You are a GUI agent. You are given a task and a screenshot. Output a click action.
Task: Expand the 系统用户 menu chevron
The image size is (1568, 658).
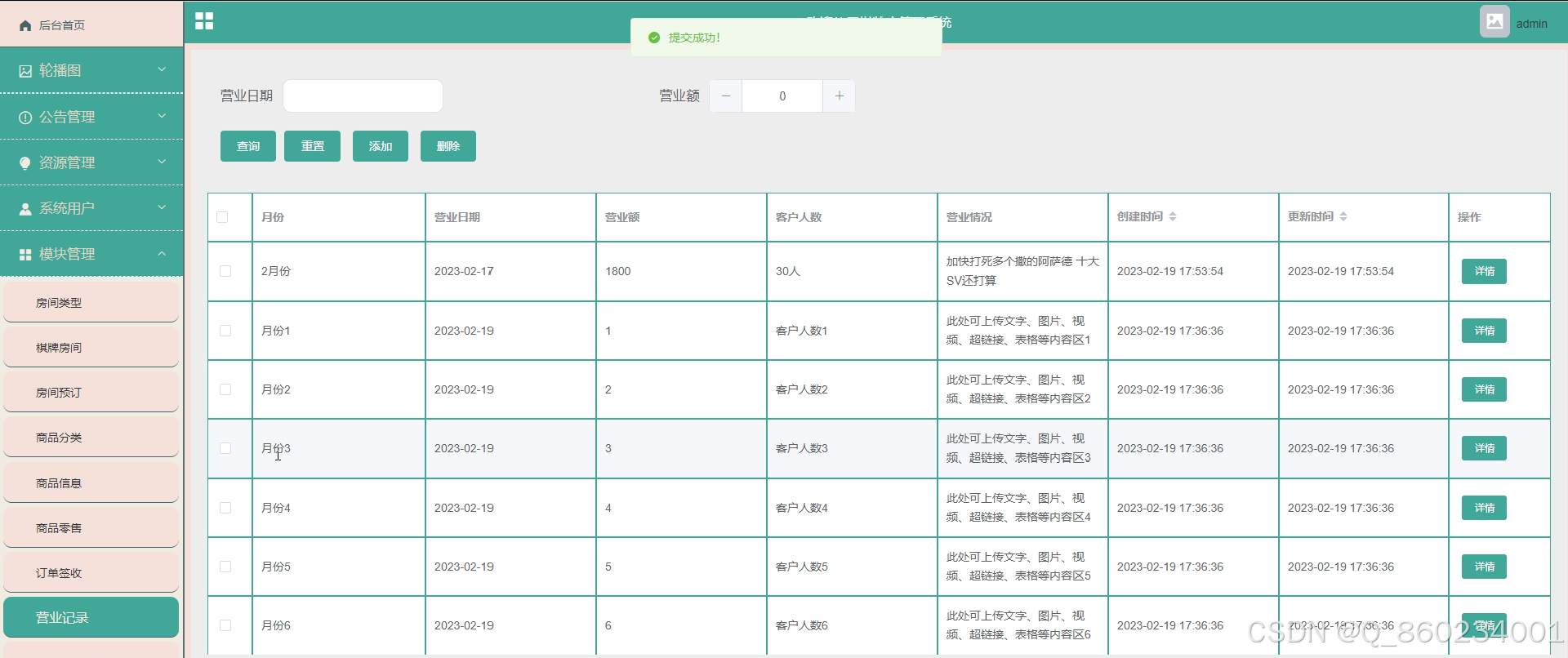coord(162,207)
